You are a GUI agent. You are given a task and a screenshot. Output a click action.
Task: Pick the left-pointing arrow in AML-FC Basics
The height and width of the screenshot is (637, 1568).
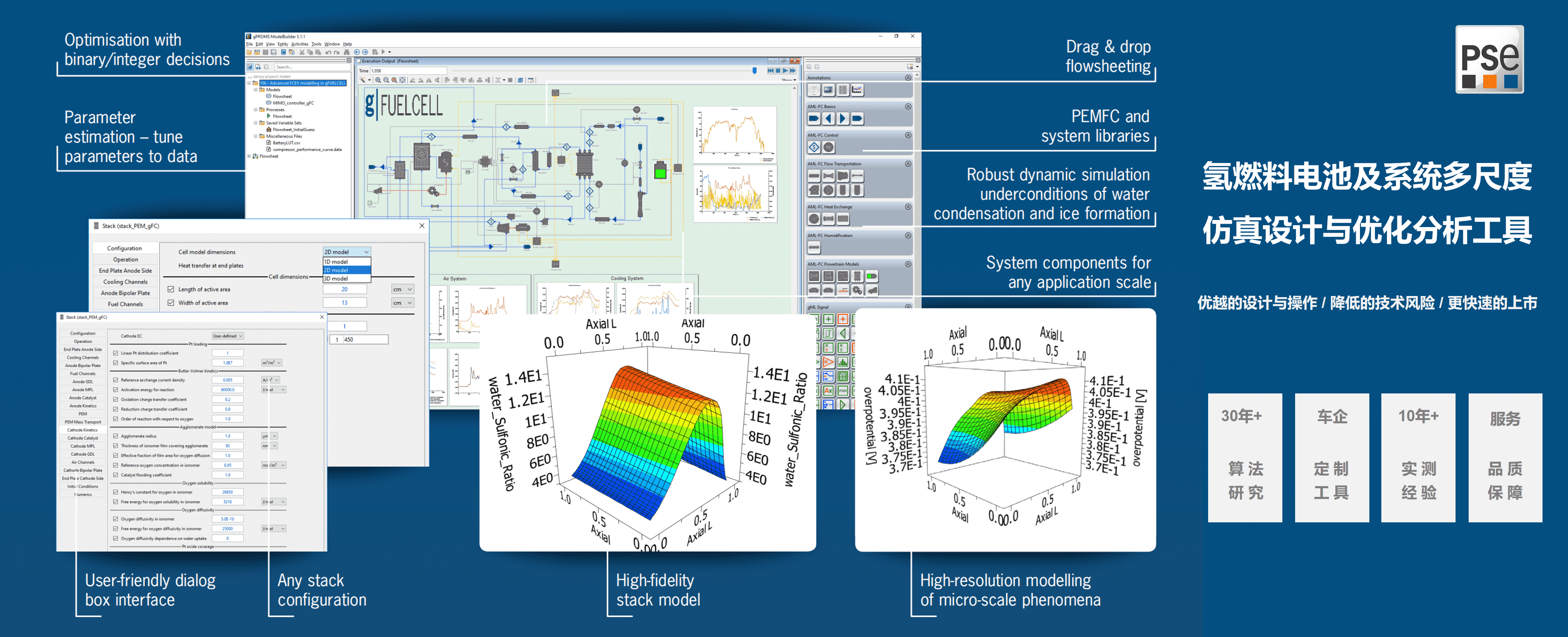[828, 119]
